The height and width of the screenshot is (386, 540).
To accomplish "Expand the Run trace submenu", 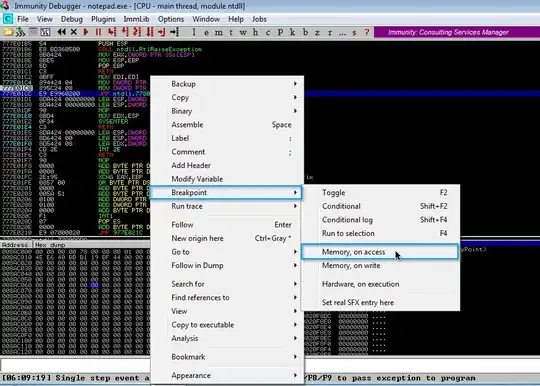I will point(227,206).
